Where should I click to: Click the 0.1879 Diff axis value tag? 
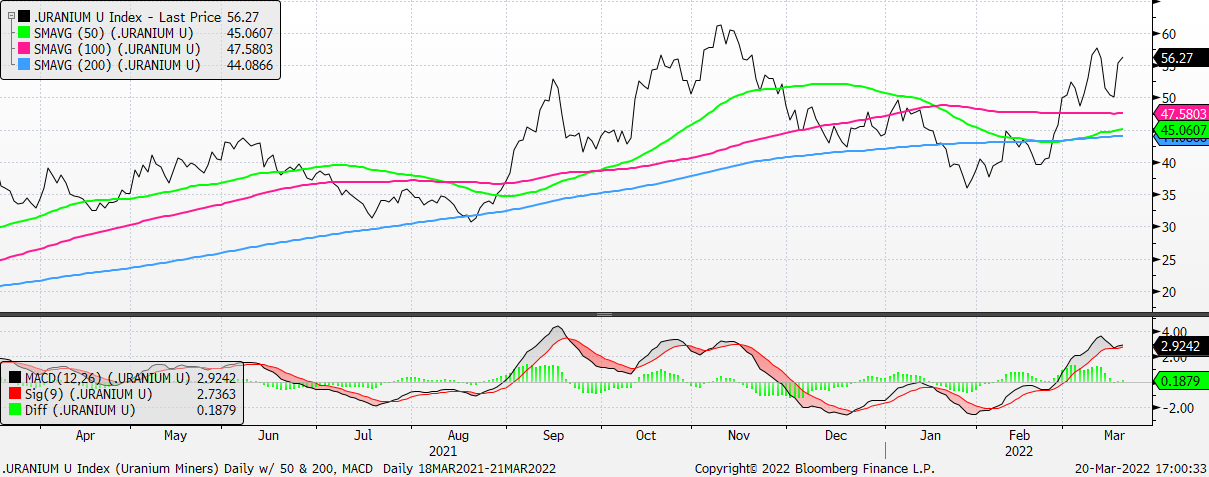point(1179,381)
